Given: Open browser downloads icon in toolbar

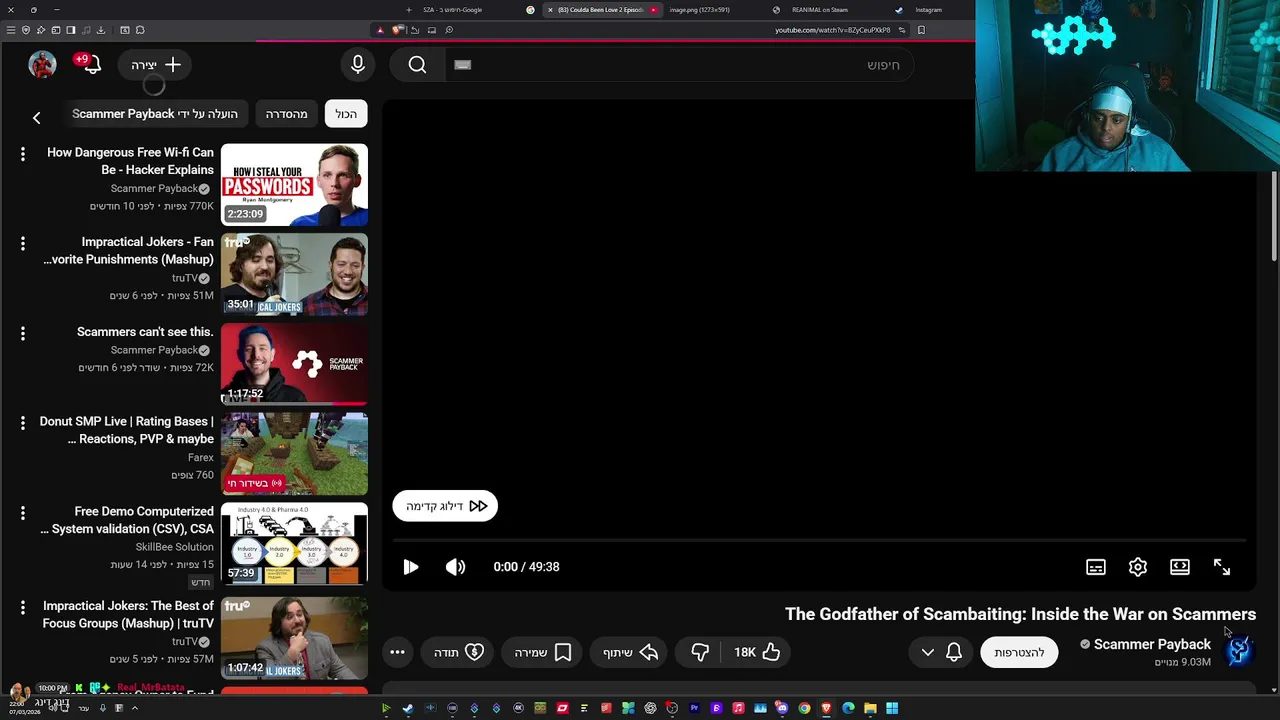Looking at the screenshot, I should pyautogui.click(x=100, y=30).
